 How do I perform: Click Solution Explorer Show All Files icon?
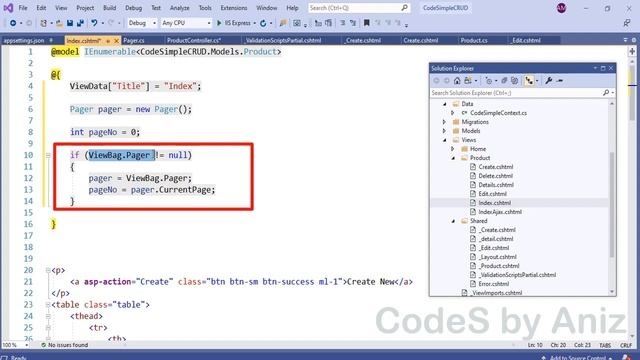[515, 80]
